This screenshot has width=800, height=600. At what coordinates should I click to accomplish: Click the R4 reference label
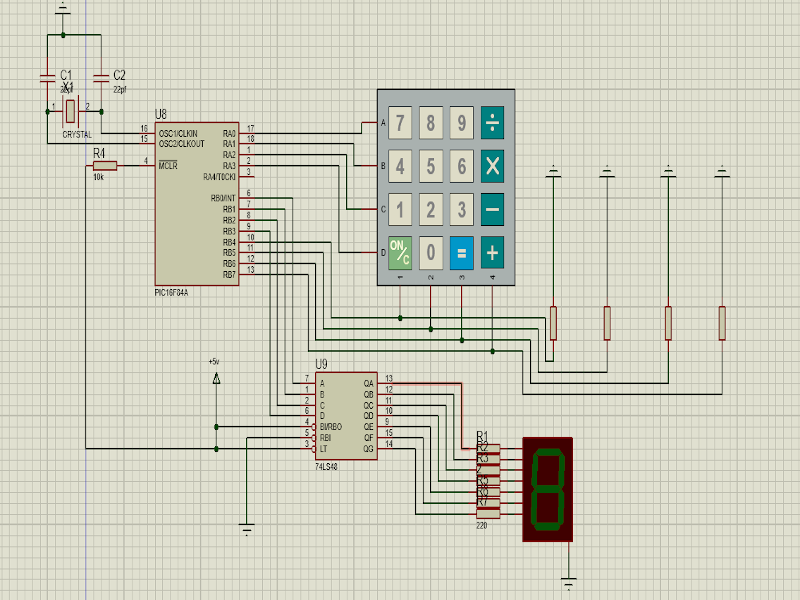tap(99, 153)
